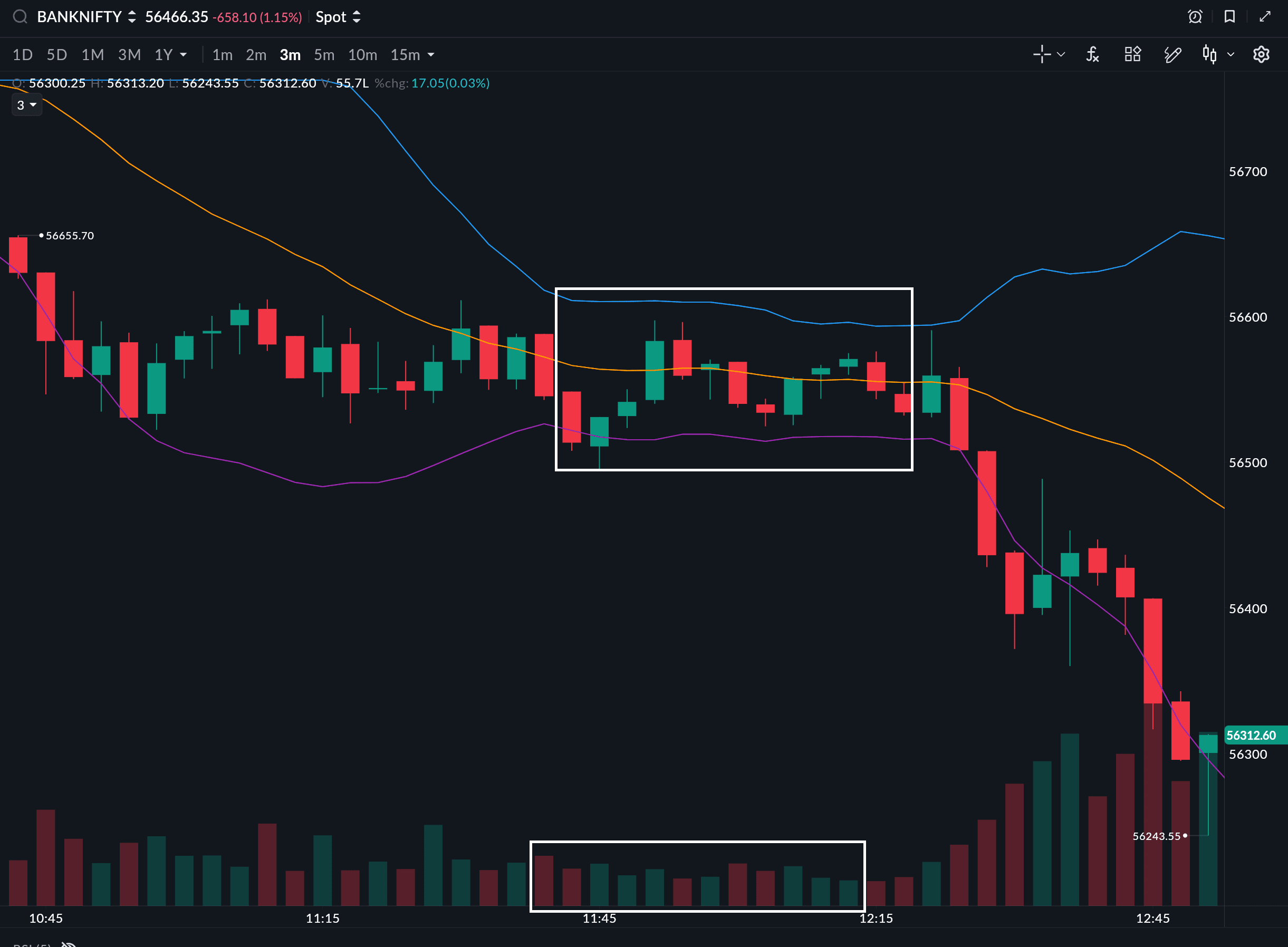The width and height of the screenshot is (1288, 947).
Task: Open the fx indicators menu
Action: [1092, 54]
